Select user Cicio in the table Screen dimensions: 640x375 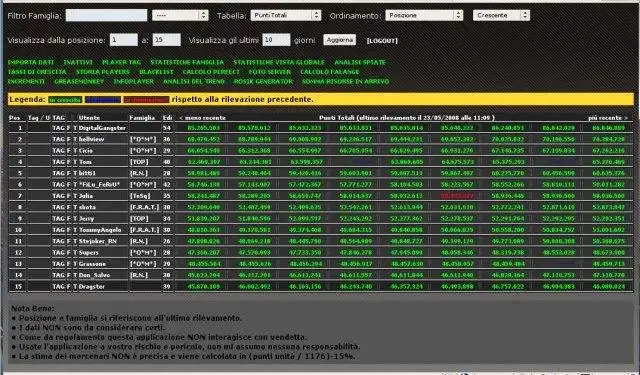(x=86, y=151)
